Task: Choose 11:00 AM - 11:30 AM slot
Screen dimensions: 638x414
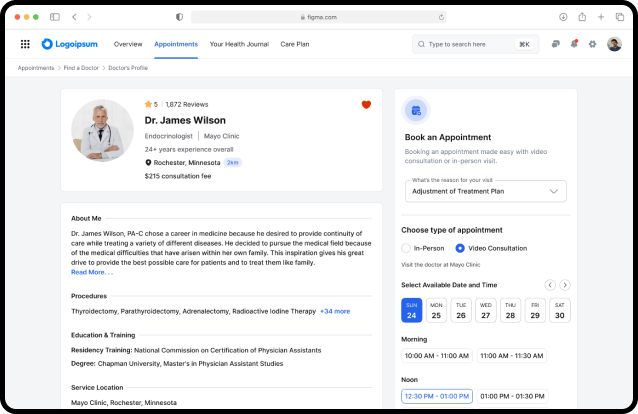Action: 511,356
